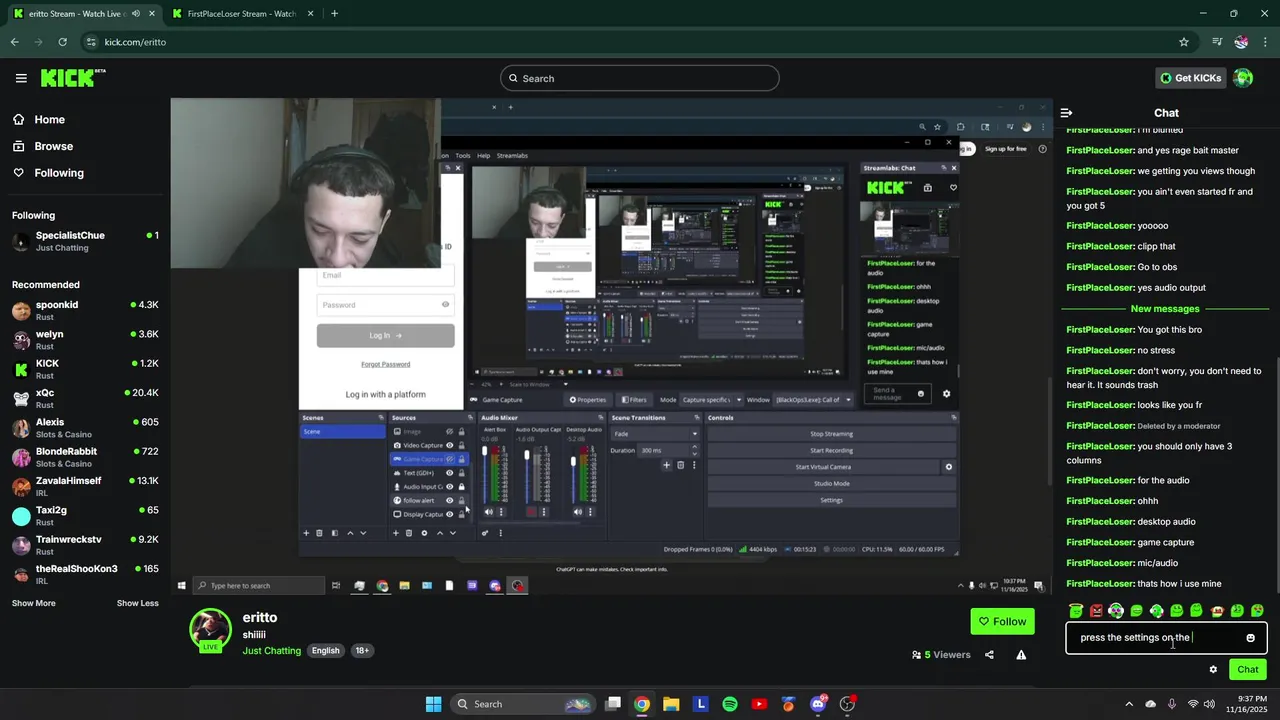Click eritto's profile avatar

(x=210, y=629)
